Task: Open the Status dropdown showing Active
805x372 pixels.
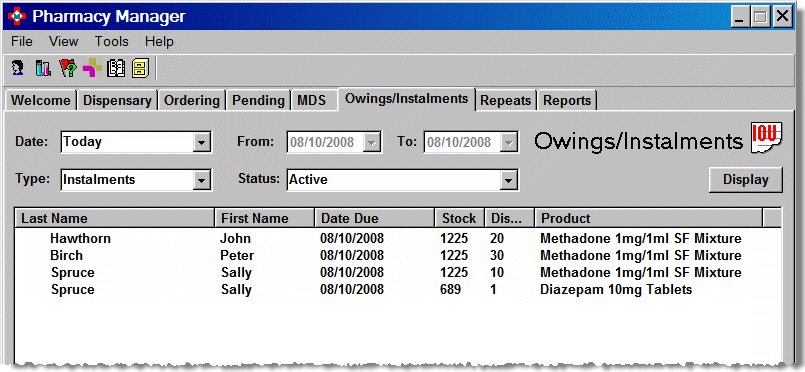Action: (508, 180)
